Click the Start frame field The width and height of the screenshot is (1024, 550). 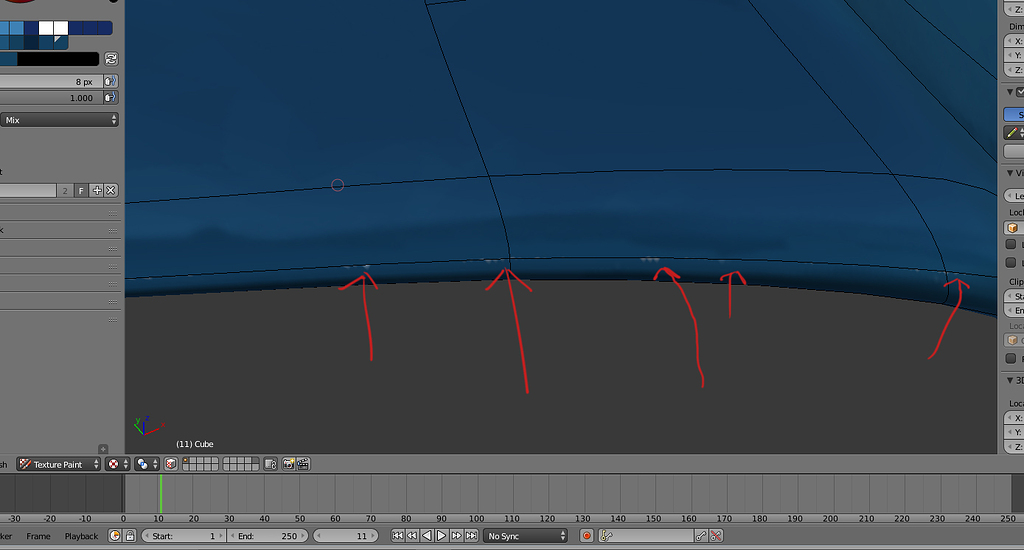pyautogui.click(x=184, y=536)
